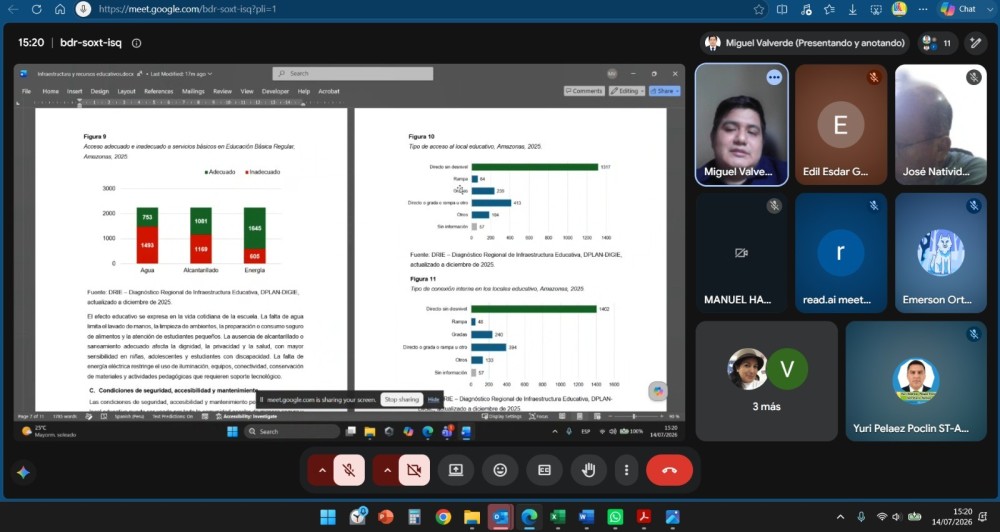Select the '3 más' participants tile
The image size is (1000, 532).
[767, 381]
